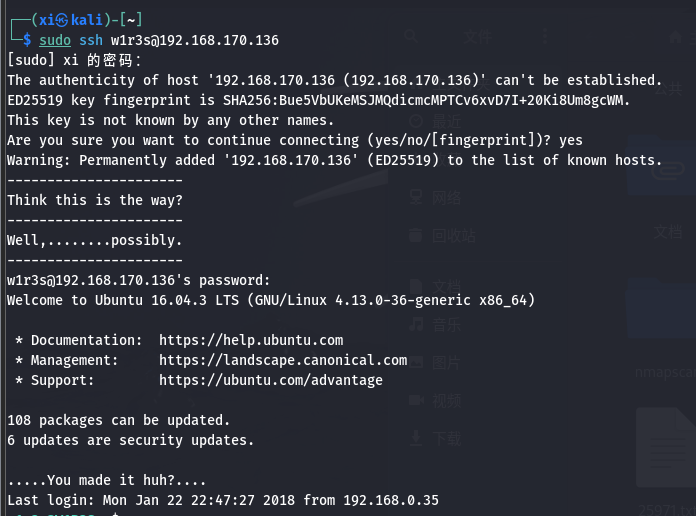
Task: Click the faint search magnifier icon
Action: [411, 36]
